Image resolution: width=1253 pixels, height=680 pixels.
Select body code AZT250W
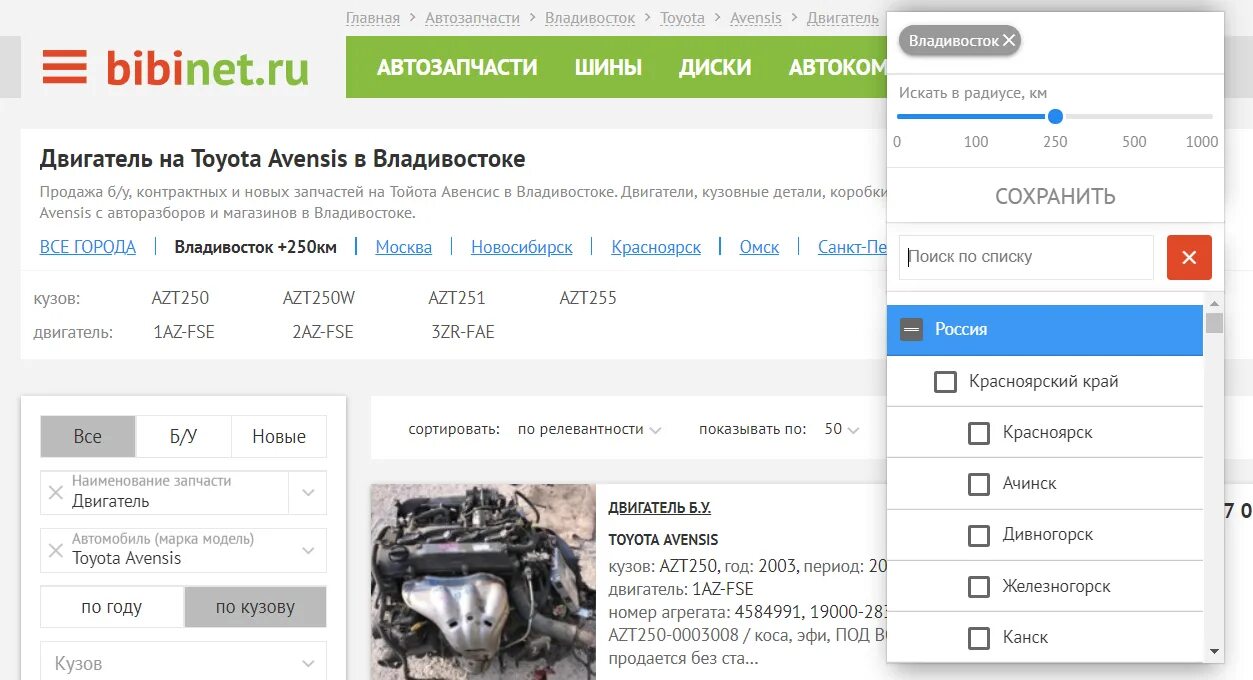click(319, 298)
